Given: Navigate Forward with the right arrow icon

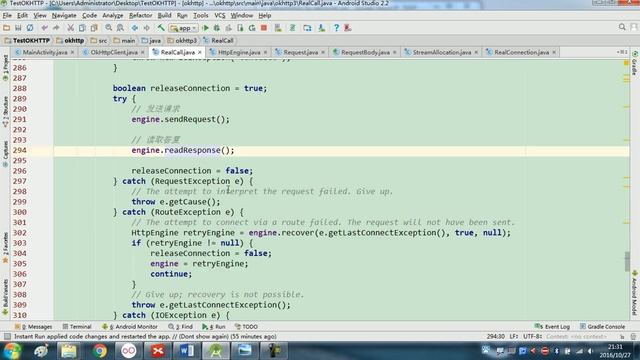Looking at the screenshot, I should [147, 28].
